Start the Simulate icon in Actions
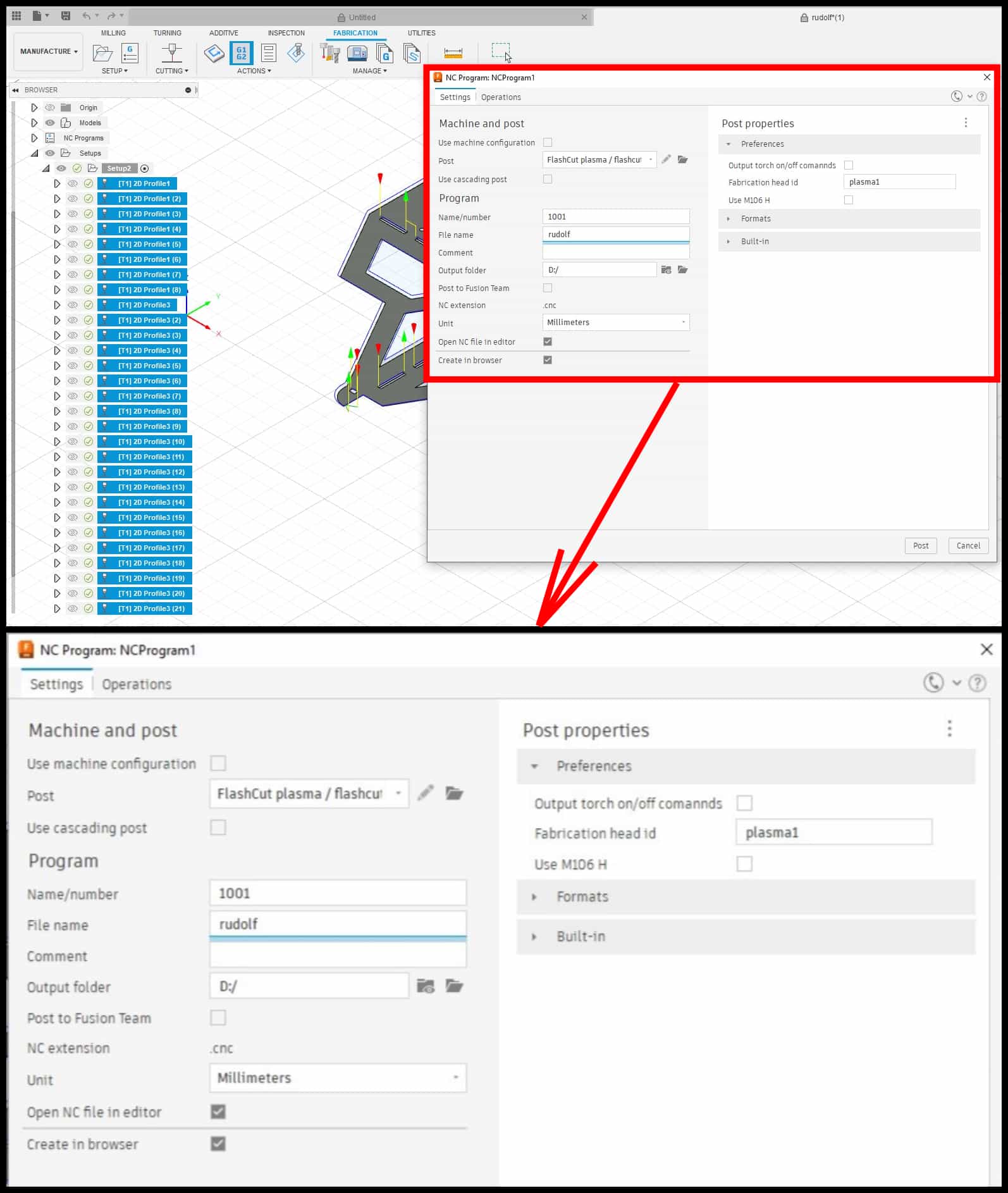Screen dimensions: 1008x1193 coord(296,53)
